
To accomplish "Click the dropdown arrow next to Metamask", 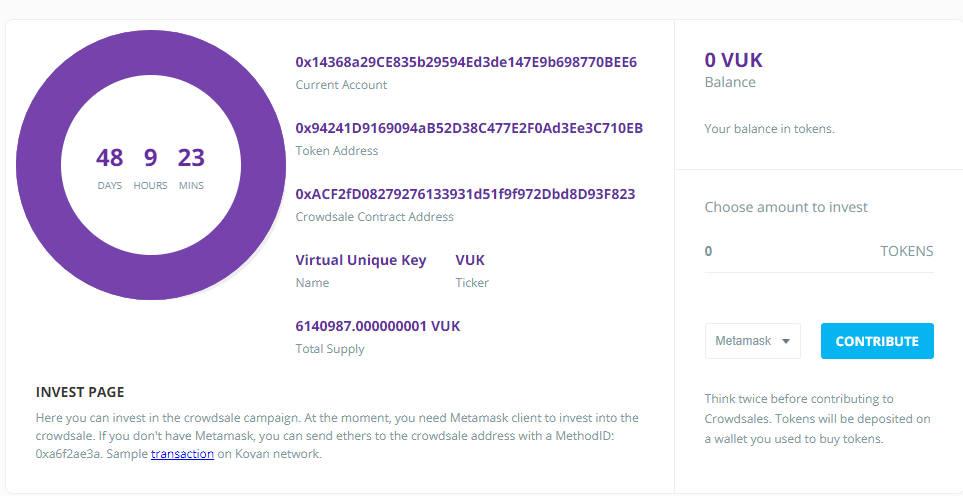I will pyautogui.click(x=786, y=342).
